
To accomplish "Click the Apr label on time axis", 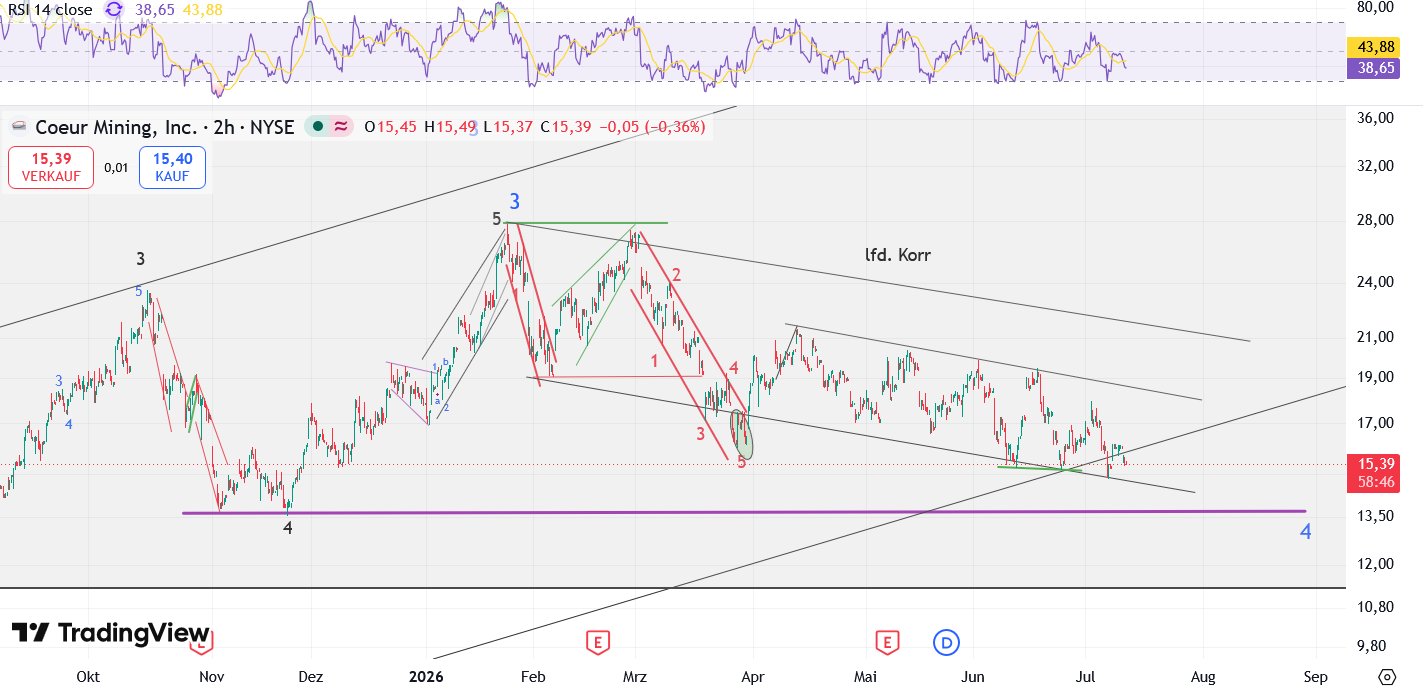I will pyautogui.click(x=752, y=677).
